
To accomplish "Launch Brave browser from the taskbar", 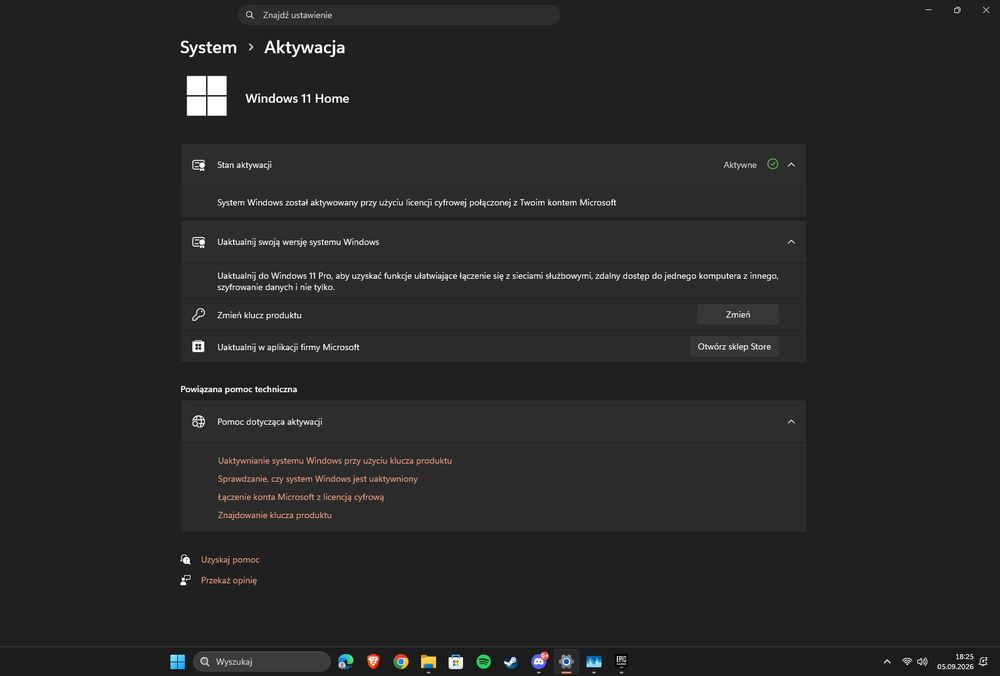I will point(373,661).
